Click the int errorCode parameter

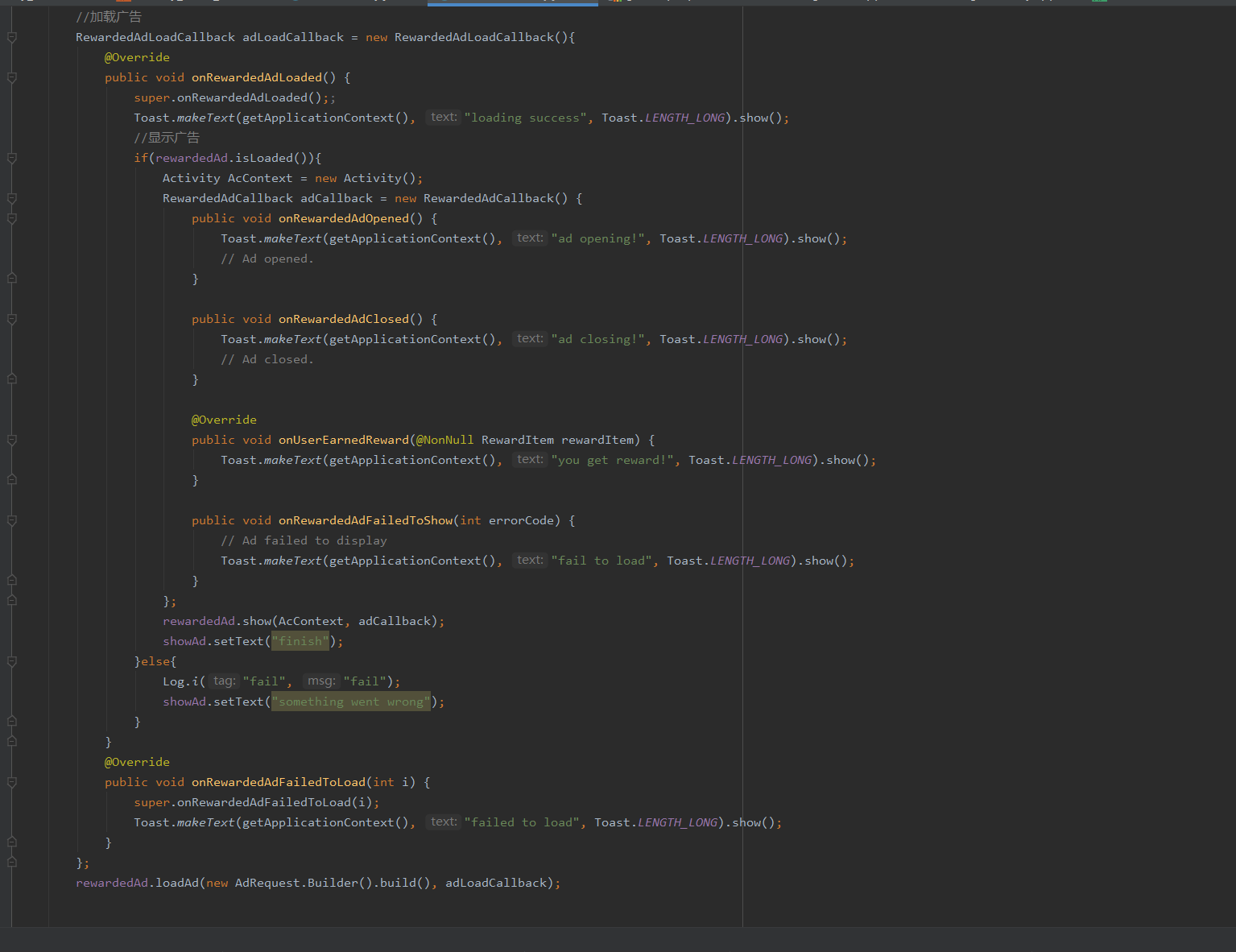click(x=507, y=520)
